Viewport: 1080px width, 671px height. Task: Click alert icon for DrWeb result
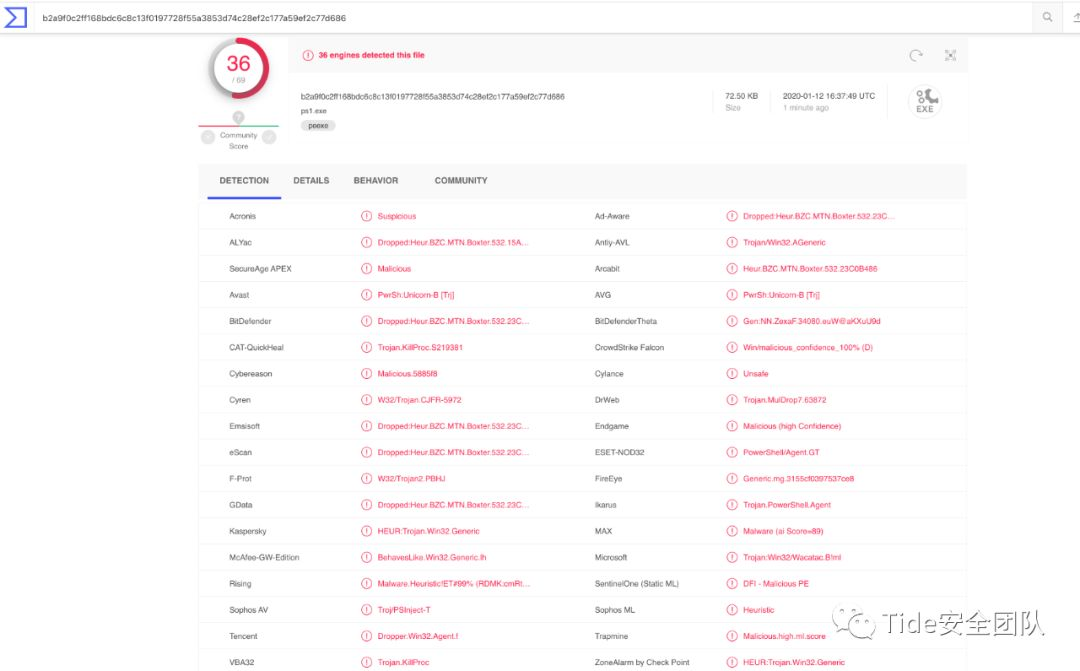click(x=732, y=400)
